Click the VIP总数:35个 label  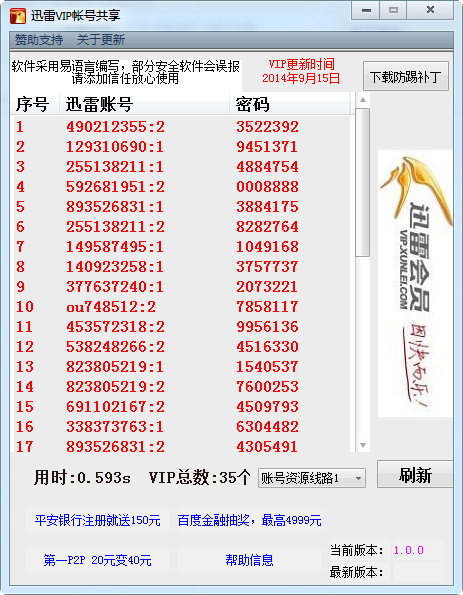(200, 477)
